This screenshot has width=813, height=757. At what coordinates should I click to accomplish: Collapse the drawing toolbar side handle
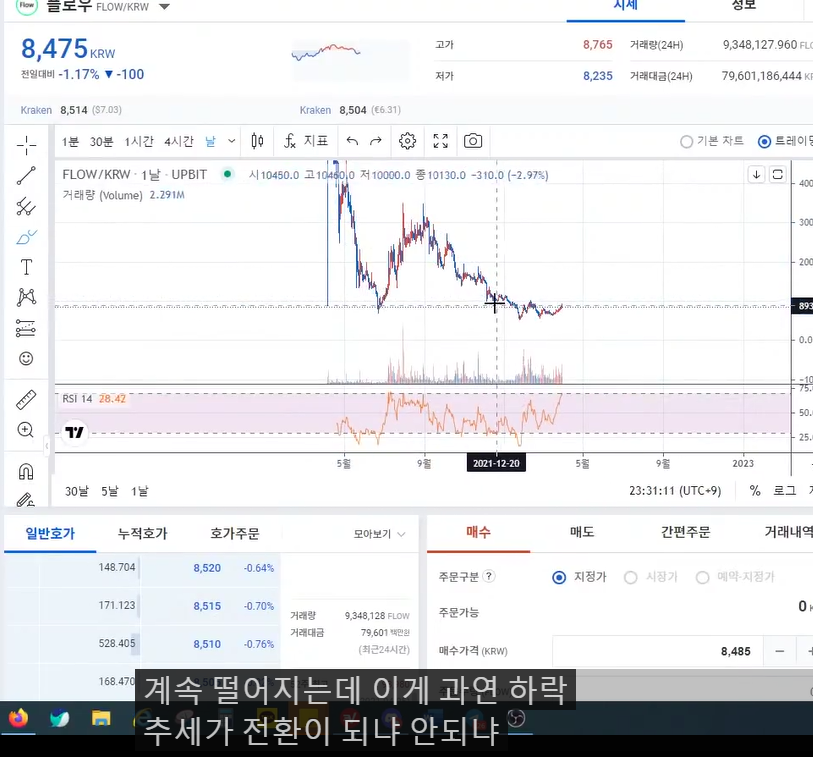[x=47, y=445]
